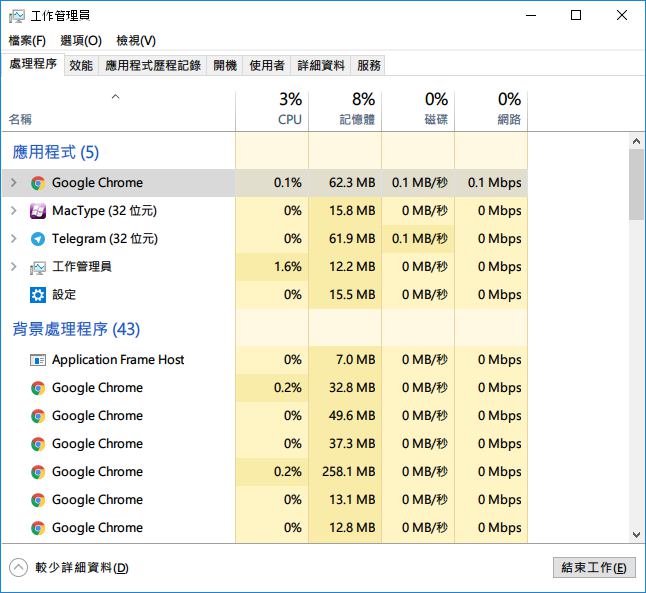The width and height of the screenshot is (646, 593).
Task: Click the MacType app icon
Action: [38, 211]
